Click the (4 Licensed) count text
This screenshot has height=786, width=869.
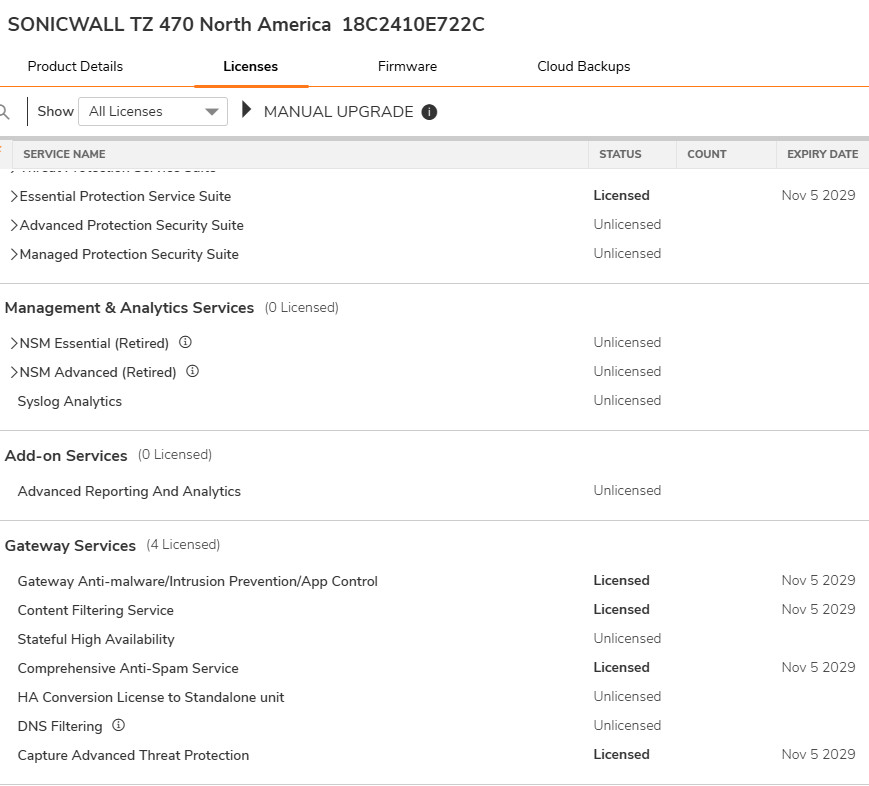183,545
